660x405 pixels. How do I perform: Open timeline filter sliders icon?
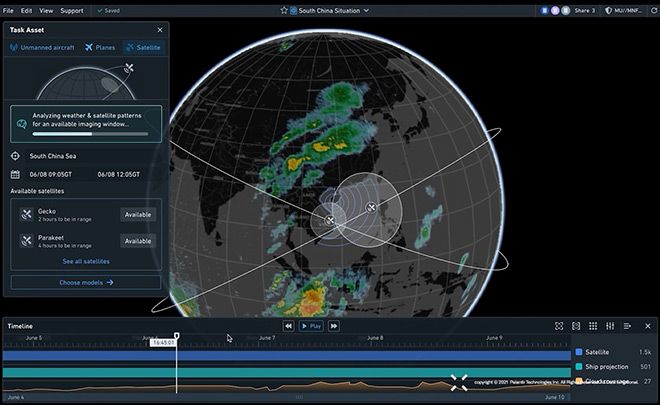click(610, 326)
